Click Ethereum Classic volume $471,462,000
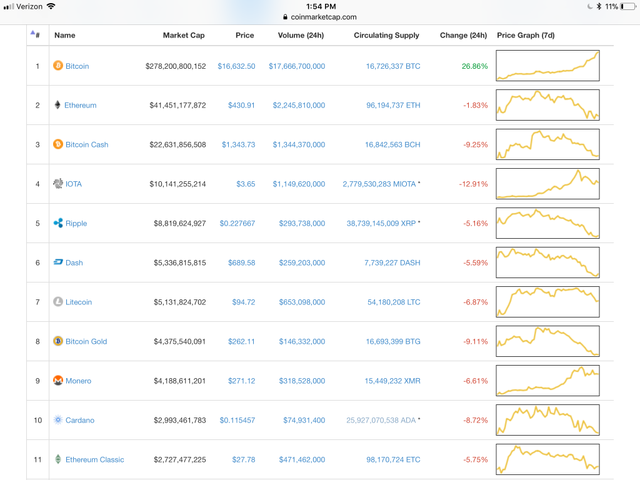This screenshot has width=640, height=480. [x=302, y=460]
